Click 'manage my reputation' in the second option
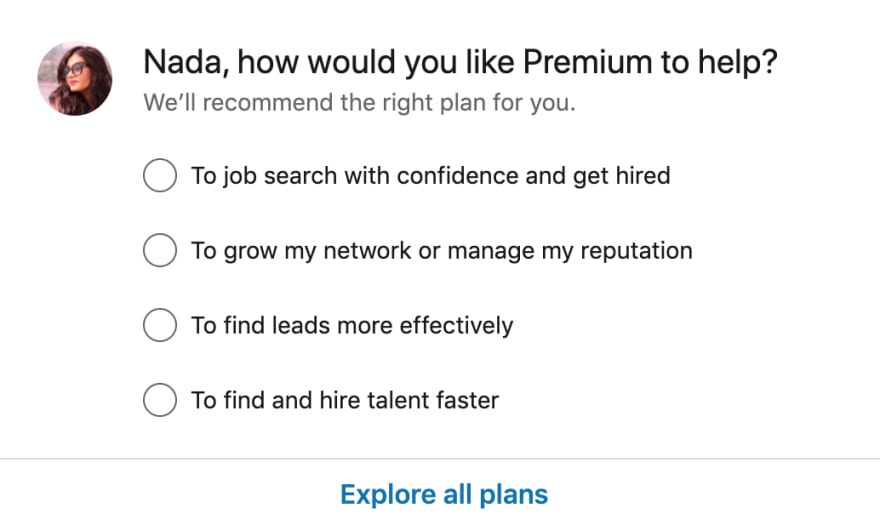 point(570,251)
